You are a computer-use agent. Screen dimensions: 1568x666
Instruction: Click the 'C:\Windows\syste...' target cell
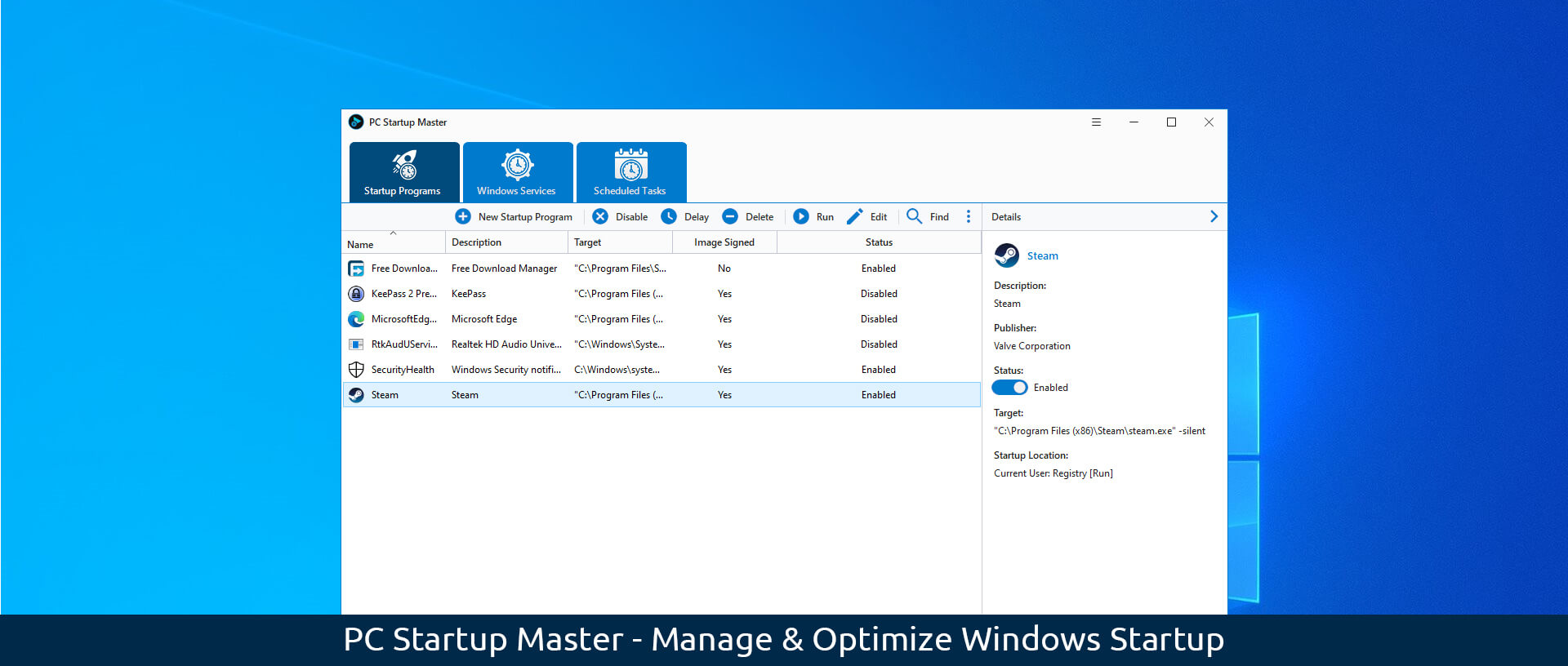pos(617,370)
